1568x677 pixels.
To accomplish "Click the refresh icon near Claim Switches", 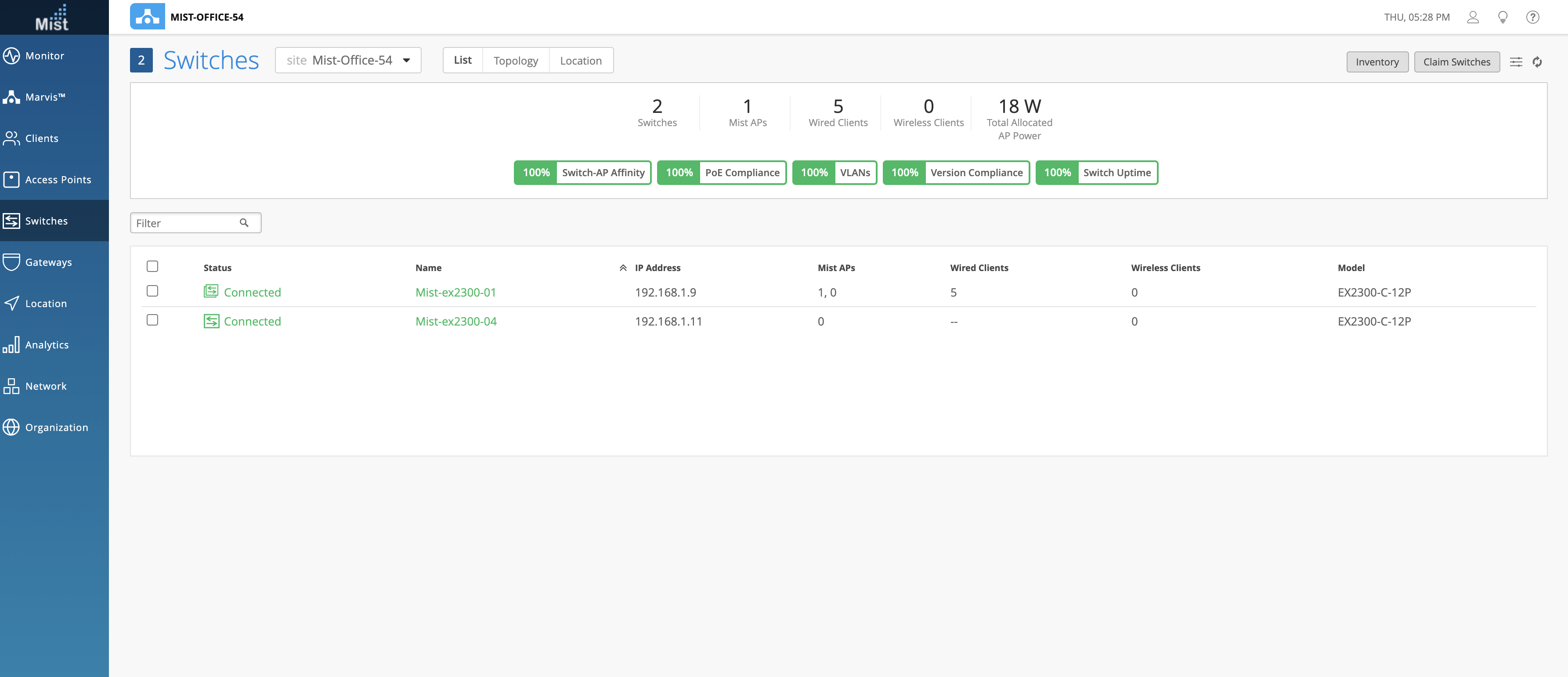I will pyautogui.click(x=1537, y=62).
